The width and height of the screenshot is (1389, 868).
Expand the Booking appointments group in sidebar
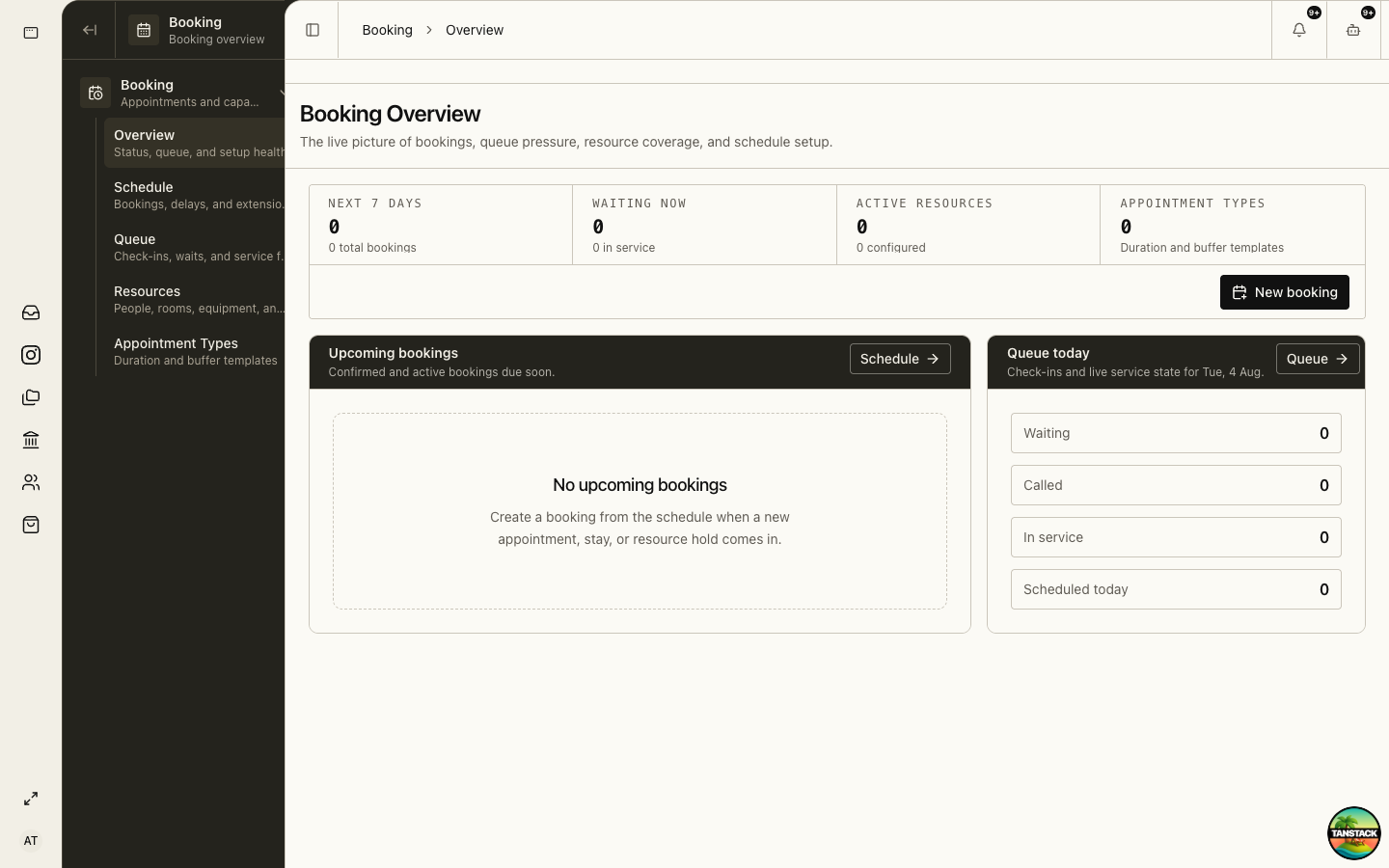[182, 93]
